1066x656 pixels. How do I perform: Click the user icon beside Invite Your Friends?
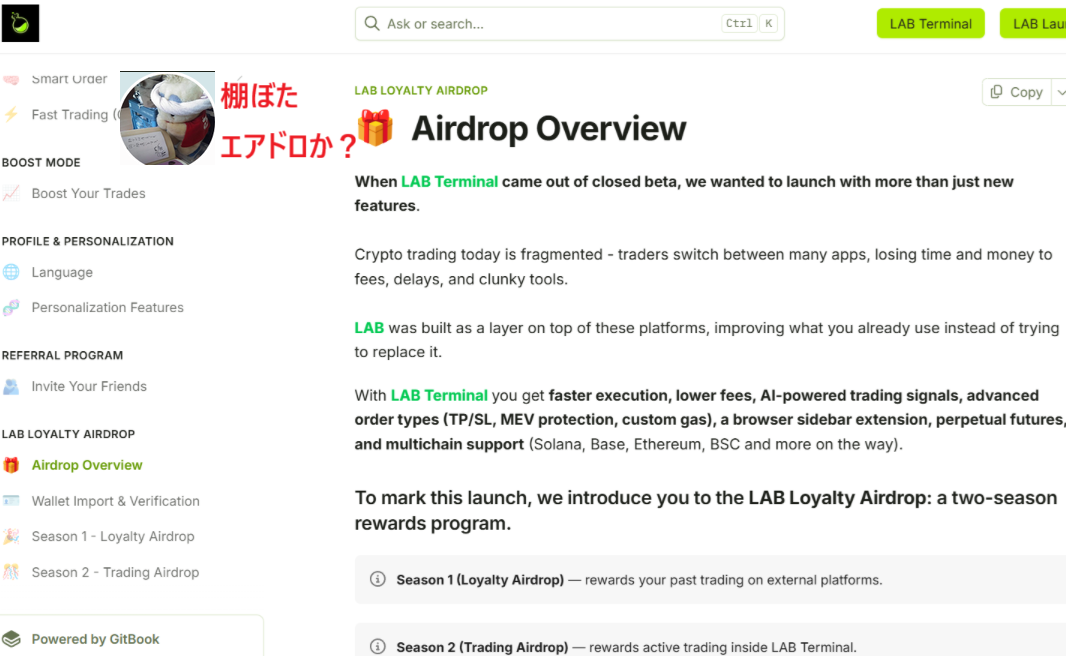(11, 387)
